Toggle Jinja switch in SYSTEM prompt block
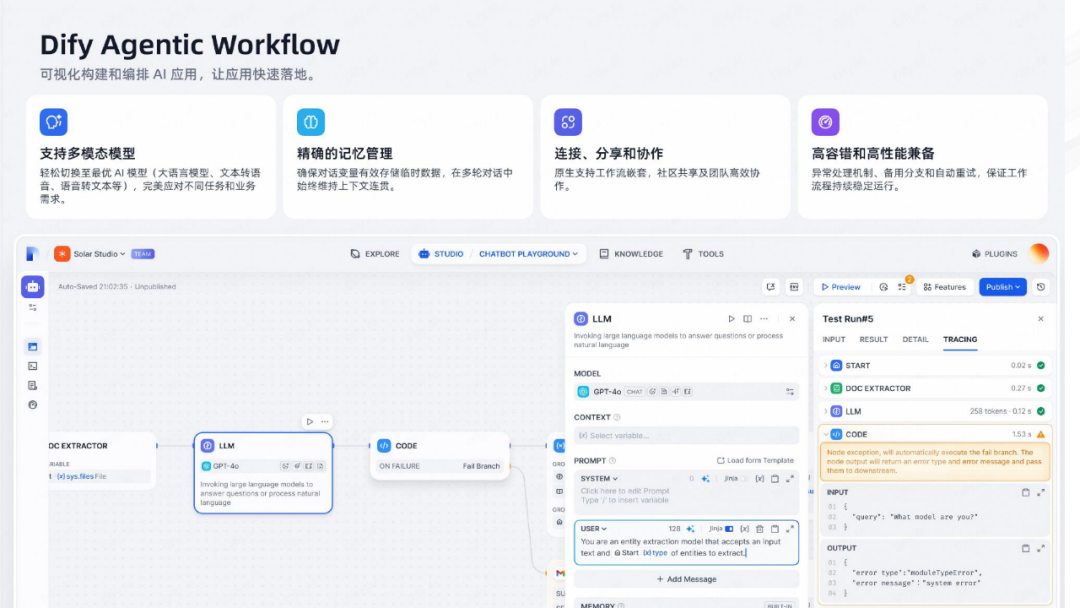Image resolution: width=1080 pixels, height=608 pixels. click(x=744, y=479)
